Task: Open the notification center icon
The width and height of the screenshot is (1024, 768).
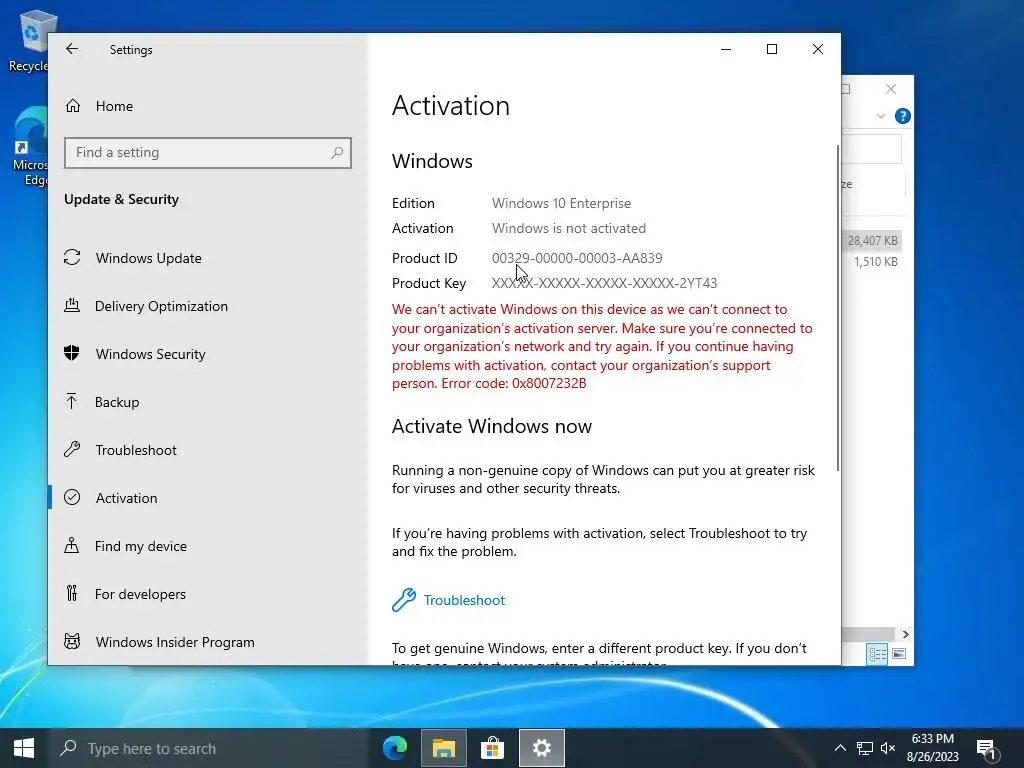Action: [987, 749]
